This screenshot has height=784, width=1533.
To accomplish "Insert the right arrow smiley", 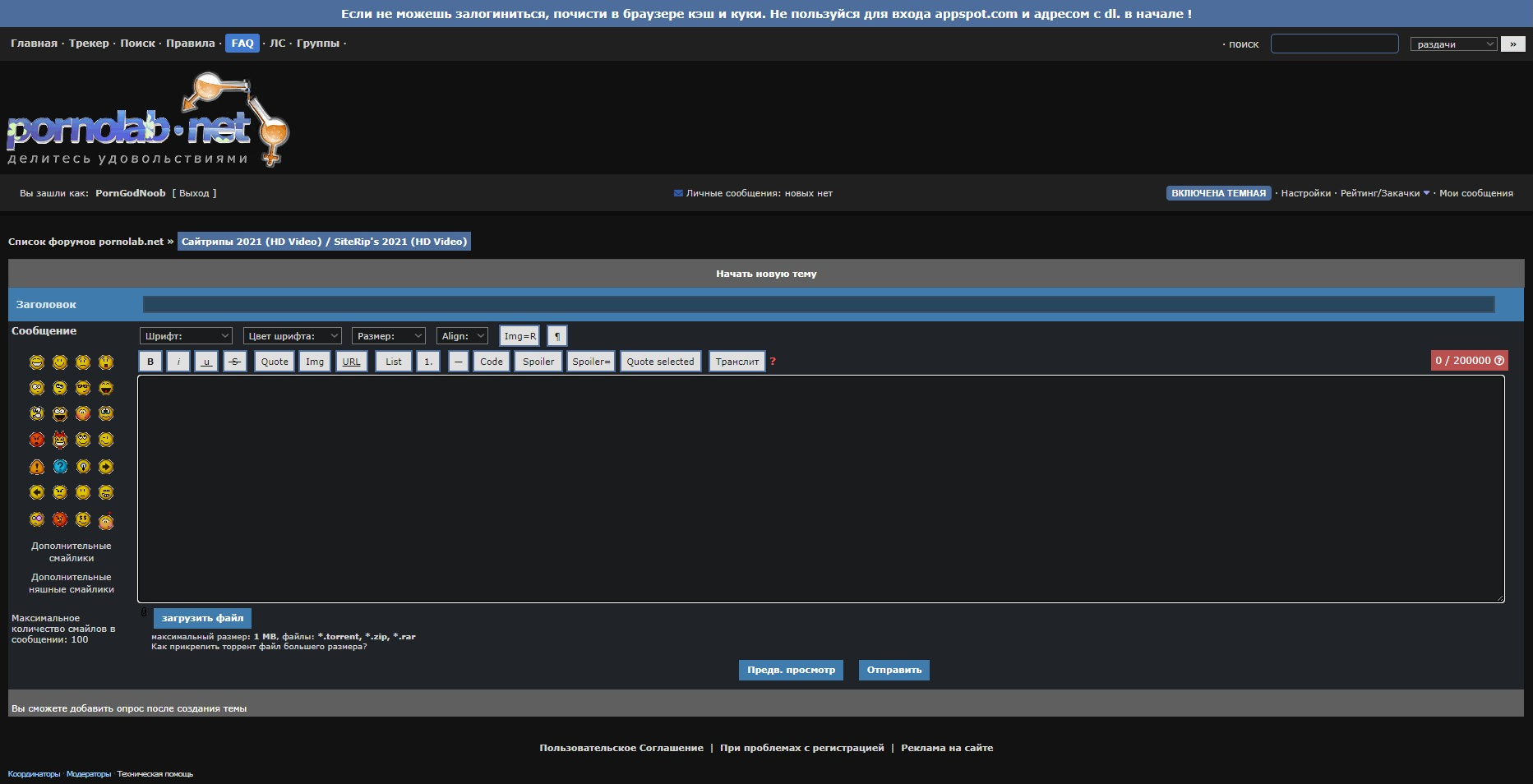I will click(106, 467).
